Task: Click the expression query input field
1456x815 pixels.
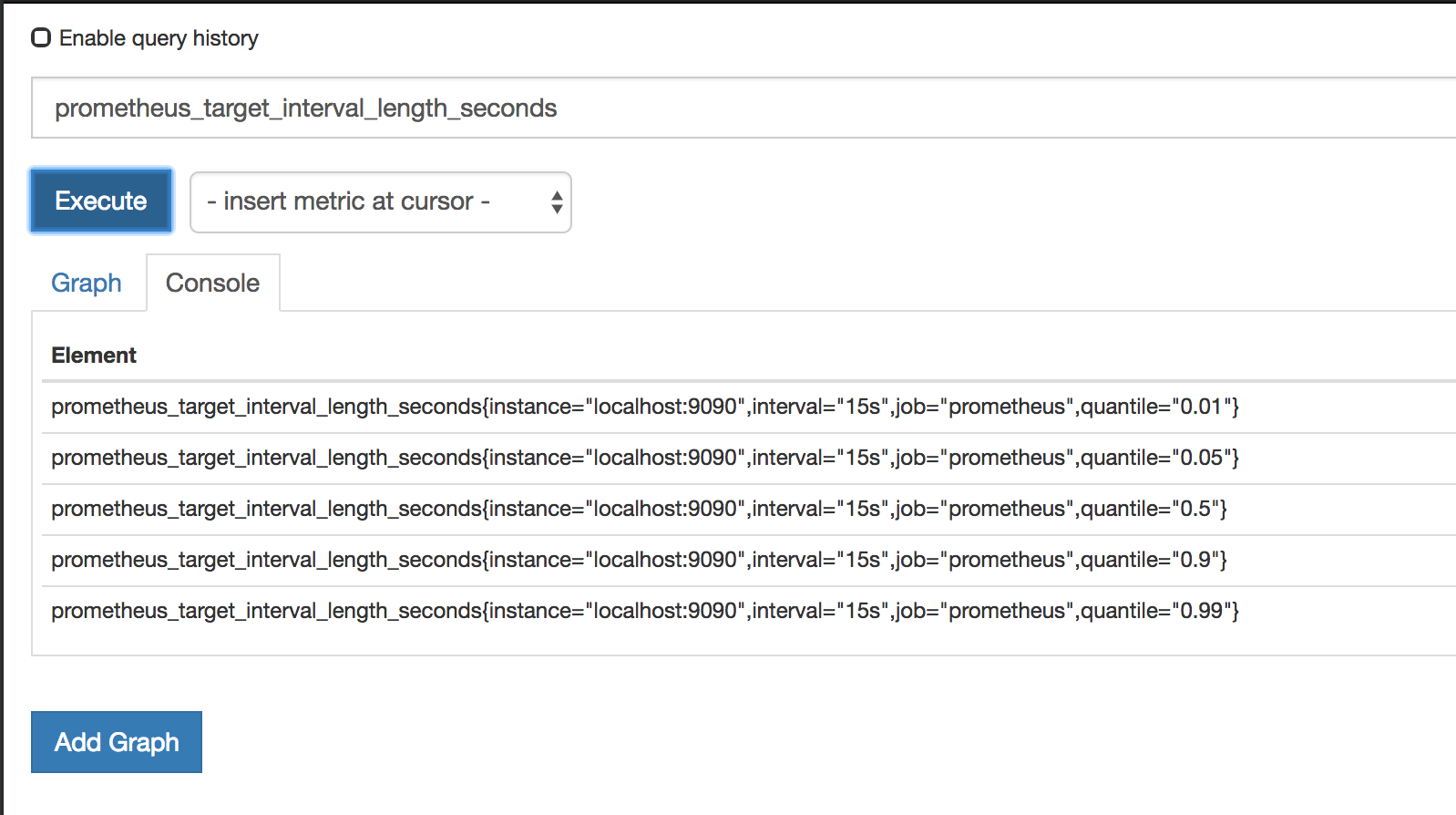Action: click(743, 108)
